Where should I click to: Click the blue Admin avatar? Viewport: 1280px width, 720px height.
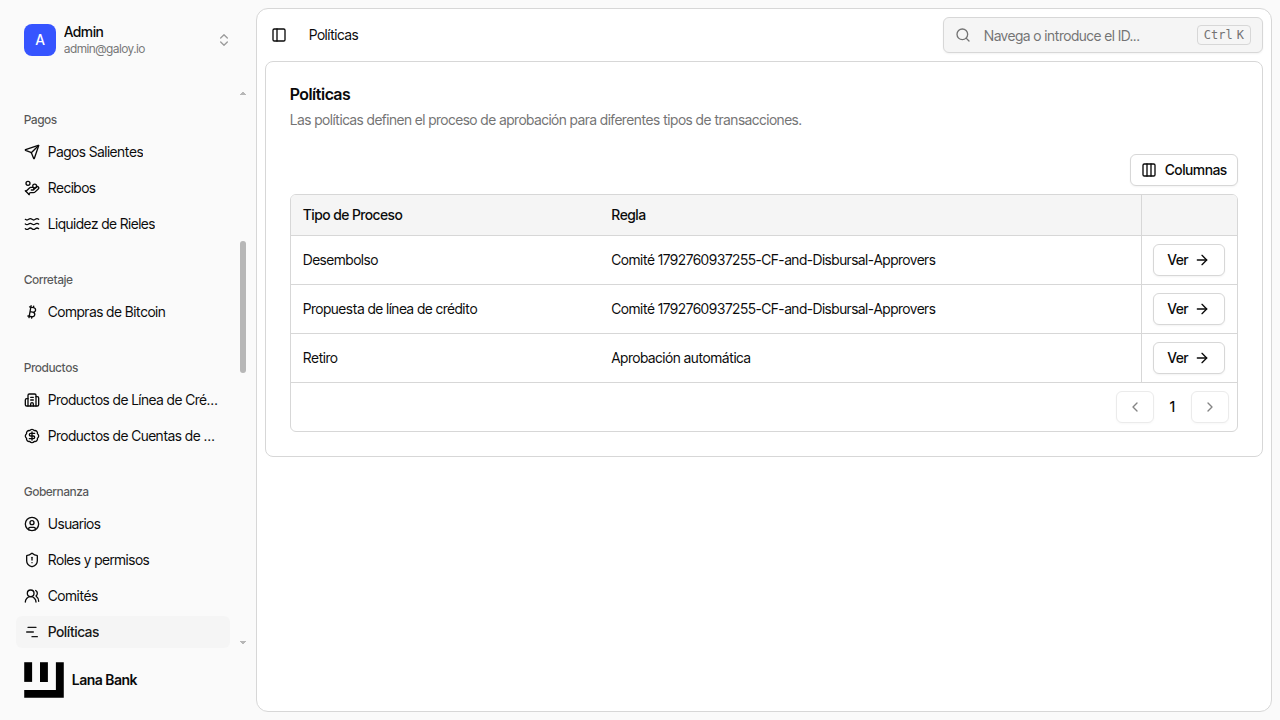40,40
